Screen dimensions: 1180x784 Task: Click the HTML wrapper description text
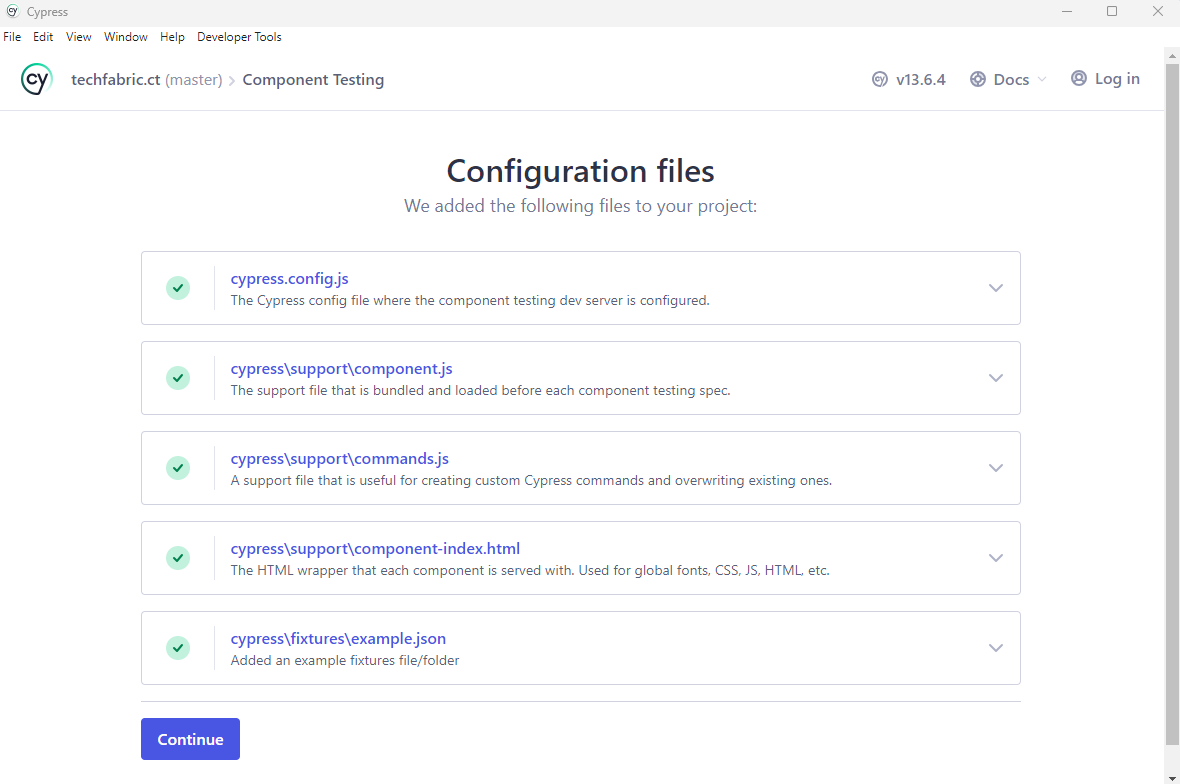coord(530,570)
